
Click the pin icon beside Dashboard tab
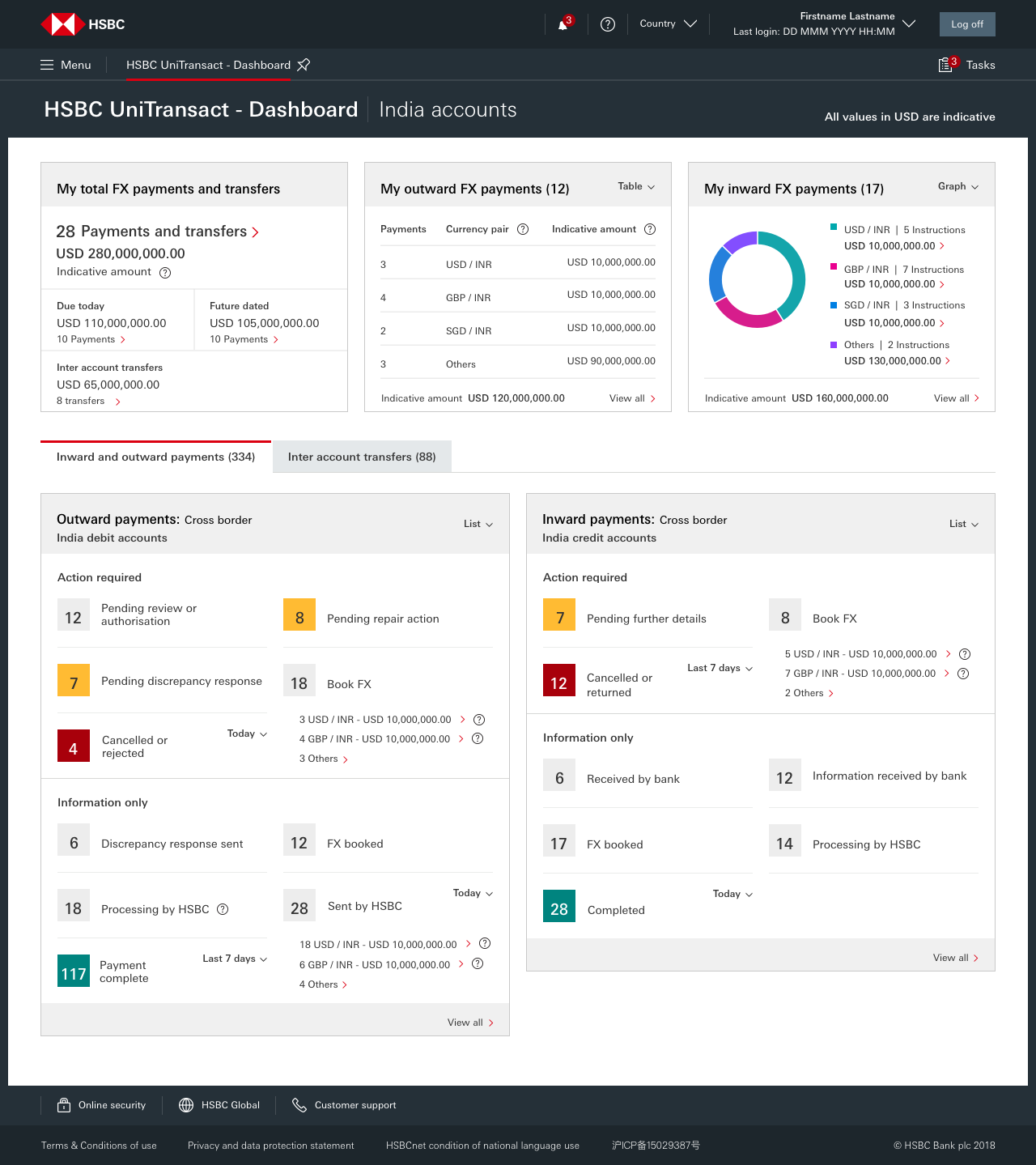(x=304, y=65)
